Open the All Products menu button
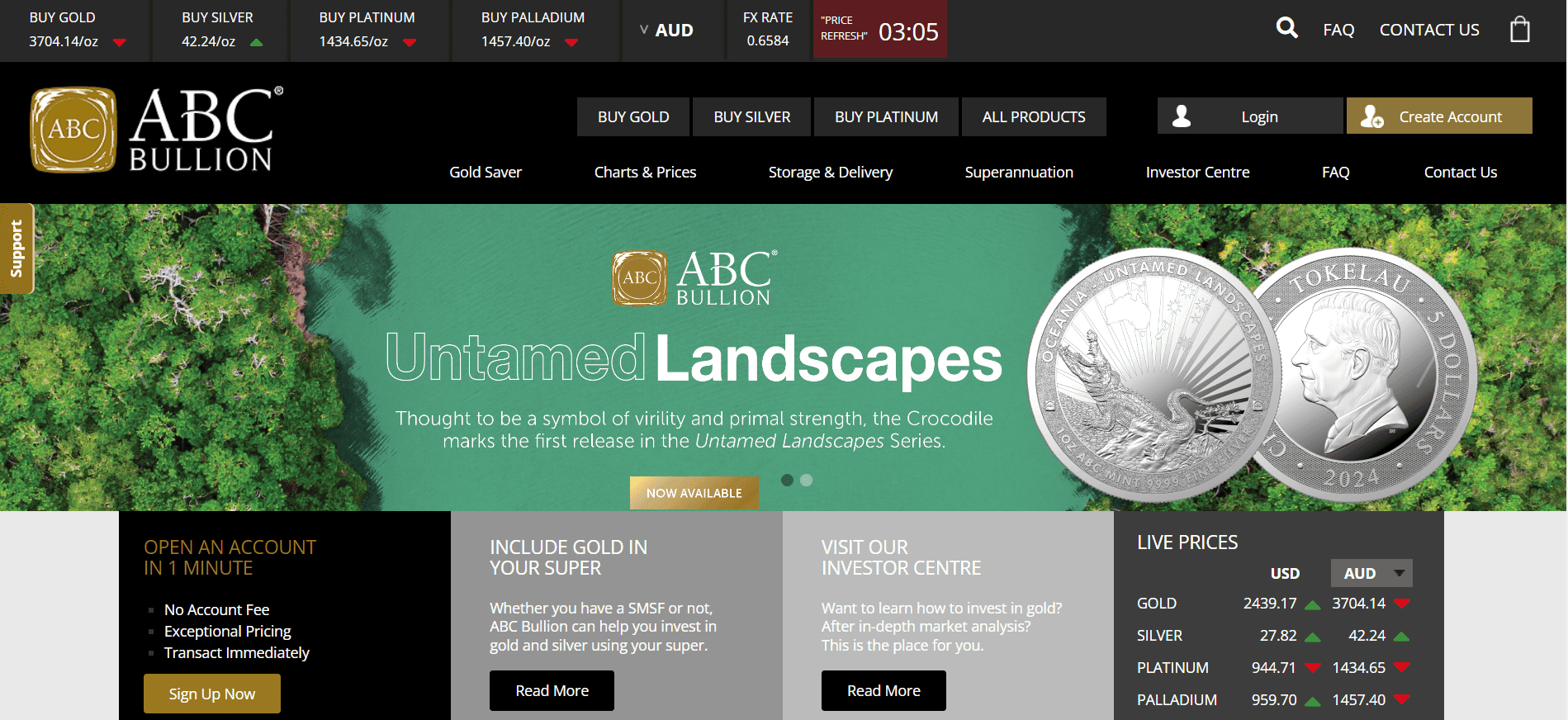The width and height of the screenshot is (1568, 720). tap(1034, 116)
